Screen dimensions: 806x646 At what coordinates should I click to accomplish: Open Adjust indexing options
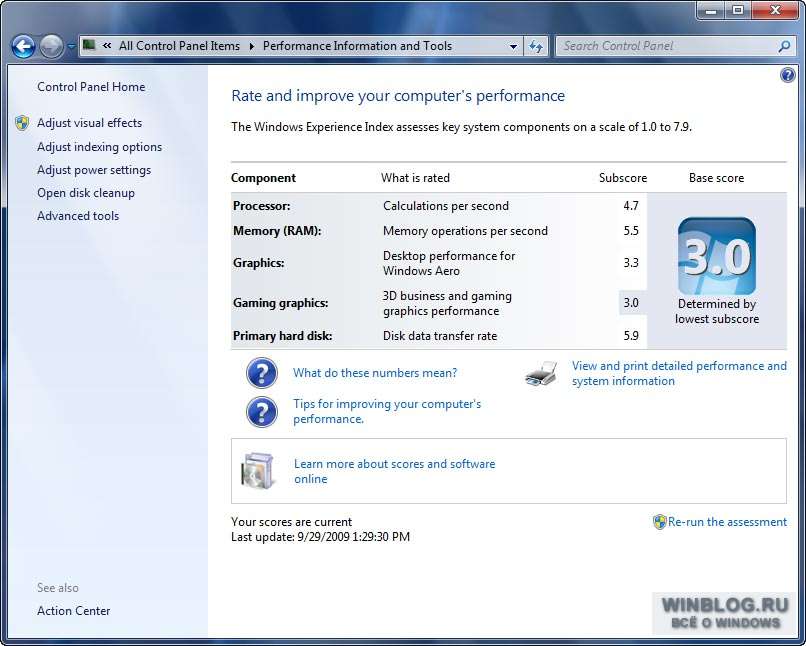point(99,147)
